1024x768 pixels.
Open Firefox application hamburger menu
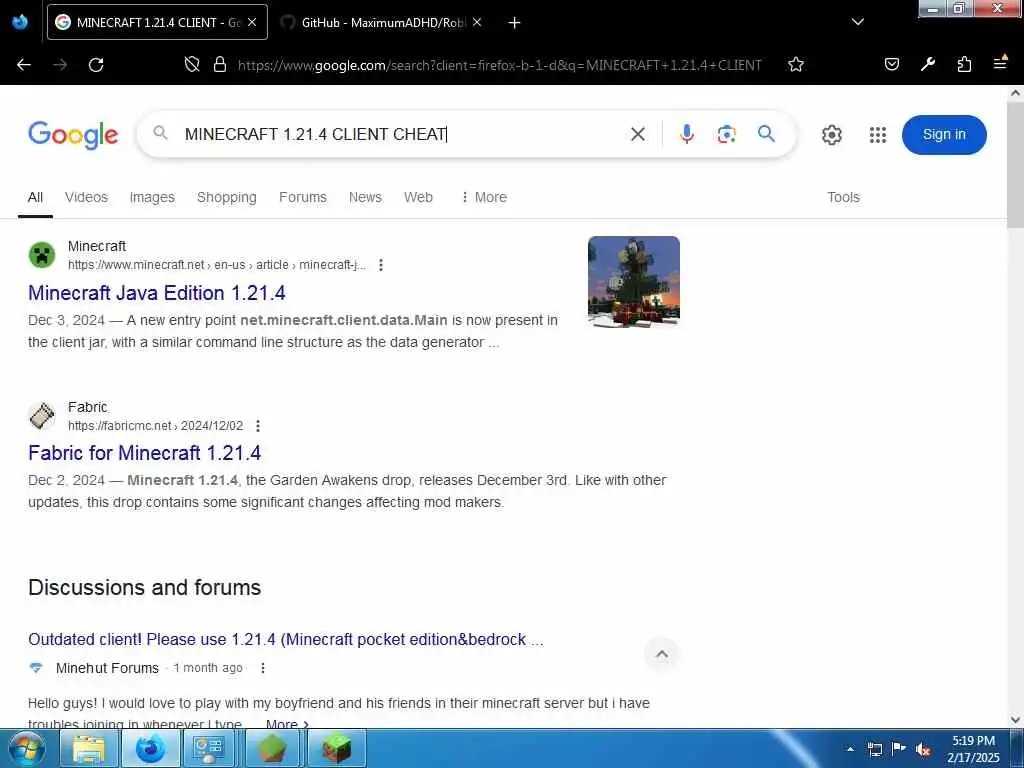[x=1000, y=63]
